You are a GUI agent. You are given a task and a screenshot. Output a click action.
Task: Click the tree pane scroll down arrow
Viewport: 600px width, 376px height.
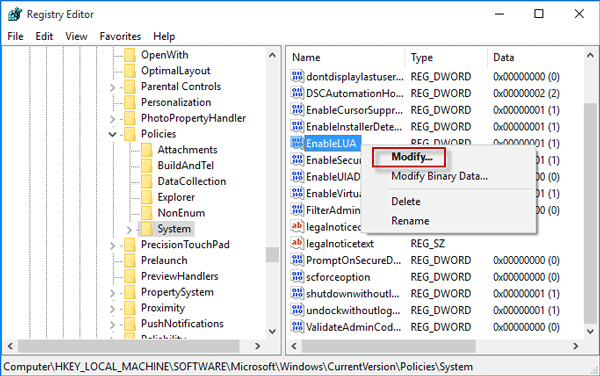tap(272, 331)
